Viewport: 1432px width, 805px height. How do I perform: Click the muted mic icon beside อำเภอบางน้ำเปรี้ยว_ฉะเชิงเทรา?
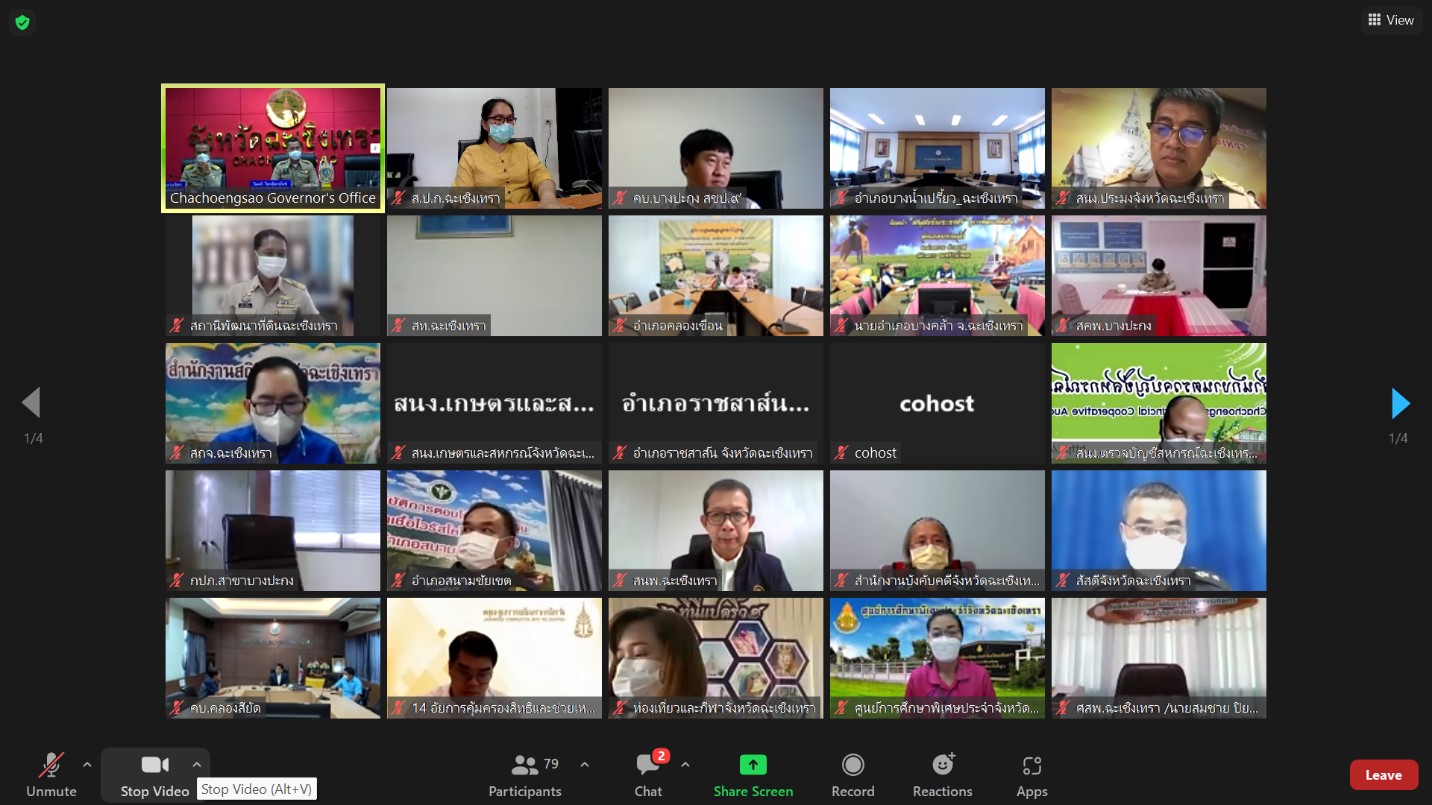[x=842, y=198]
